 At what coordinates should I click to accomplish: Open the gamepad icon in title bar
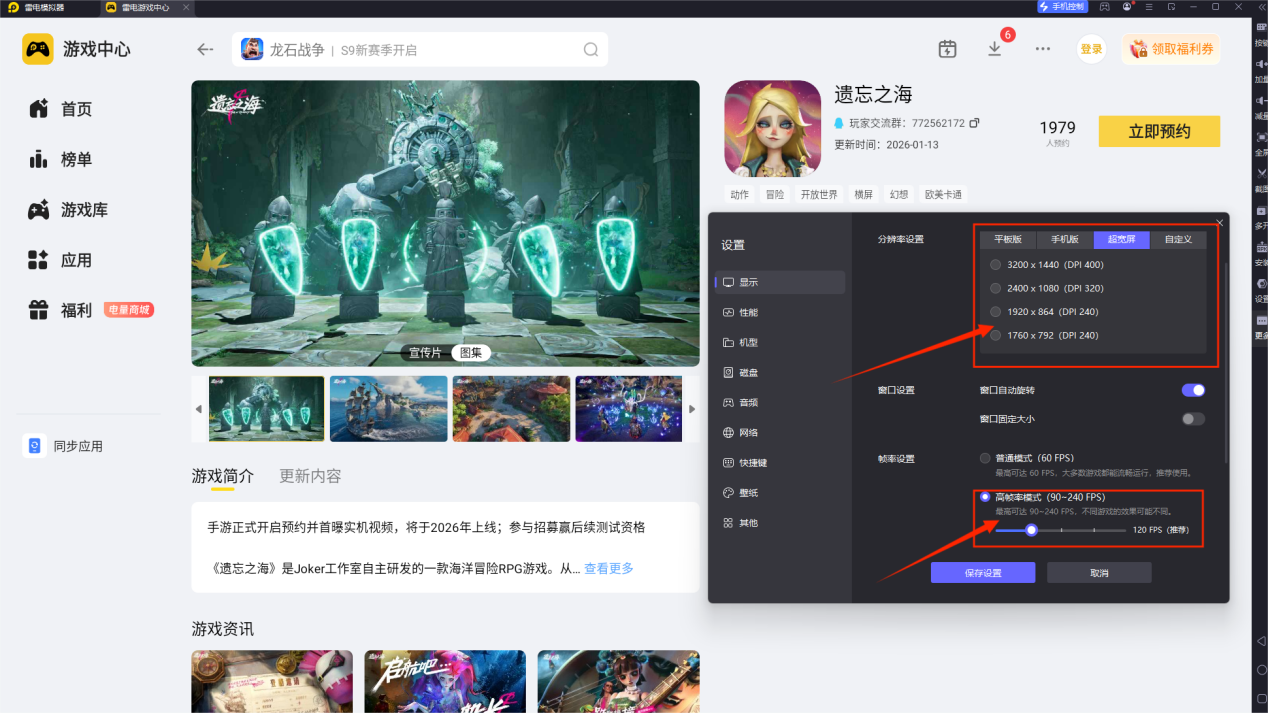(x=1105, y=6)
